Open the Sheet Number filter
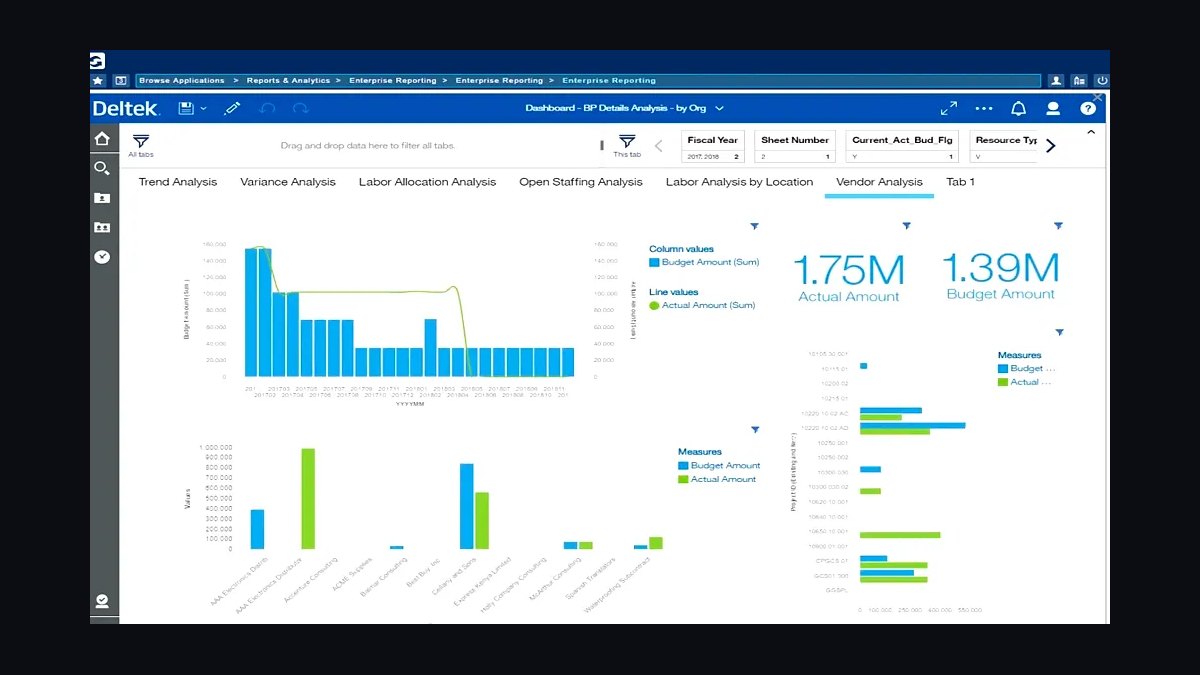The height and width of the screenshot is (675, 1200). pyautogui.click(x=795, y=146)
